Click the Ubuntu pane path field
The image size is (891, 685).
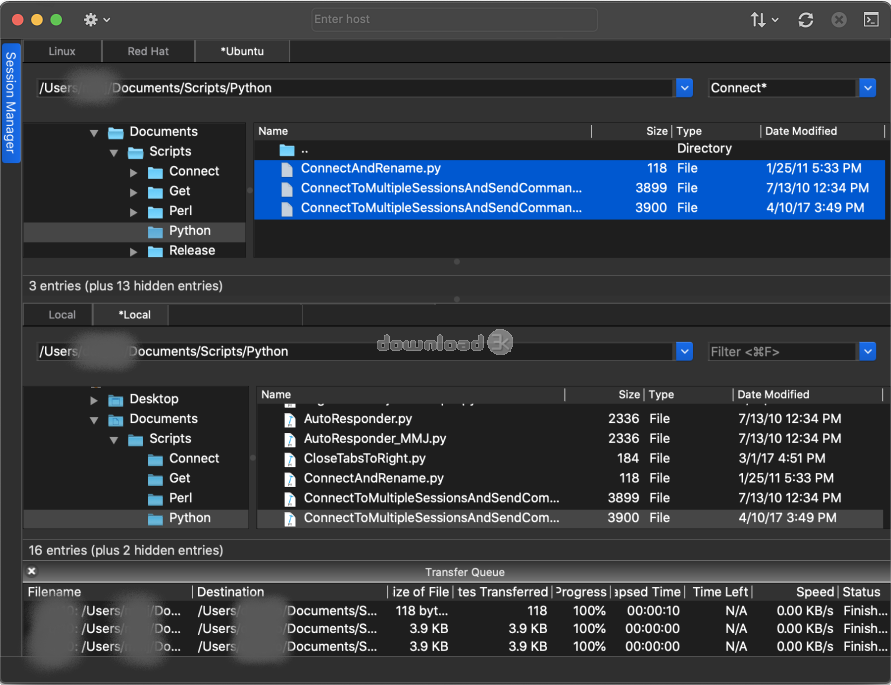click(355, 88)
